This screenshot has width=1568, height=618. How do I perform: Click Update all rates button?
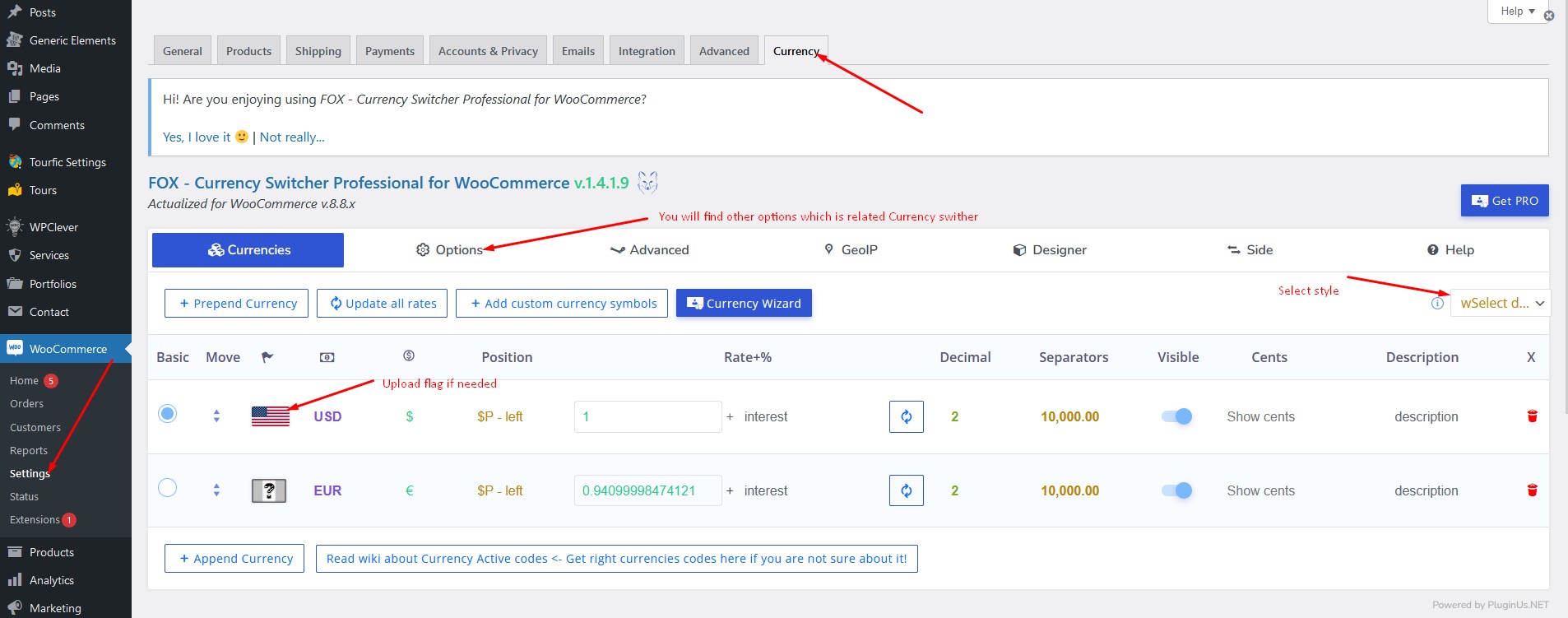coord(383,303)
